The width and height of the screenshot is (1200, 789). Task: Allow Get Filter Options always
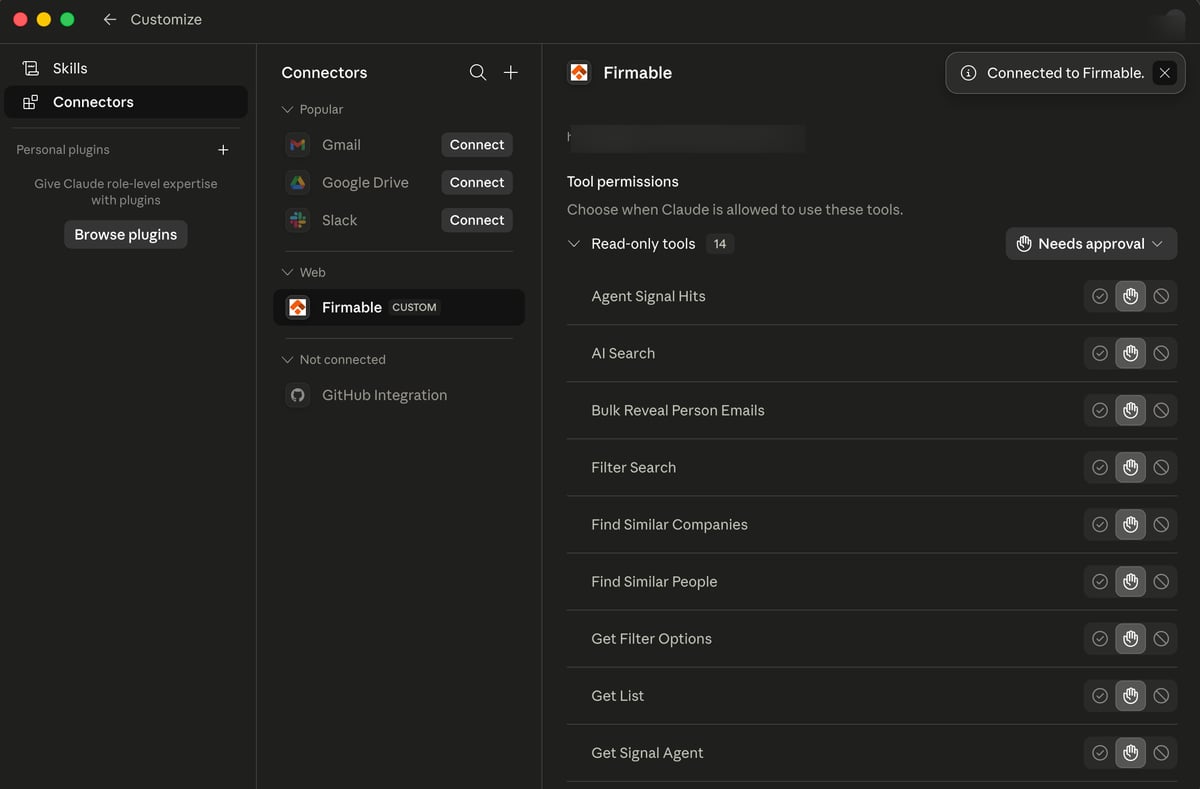click(1100, 638)
